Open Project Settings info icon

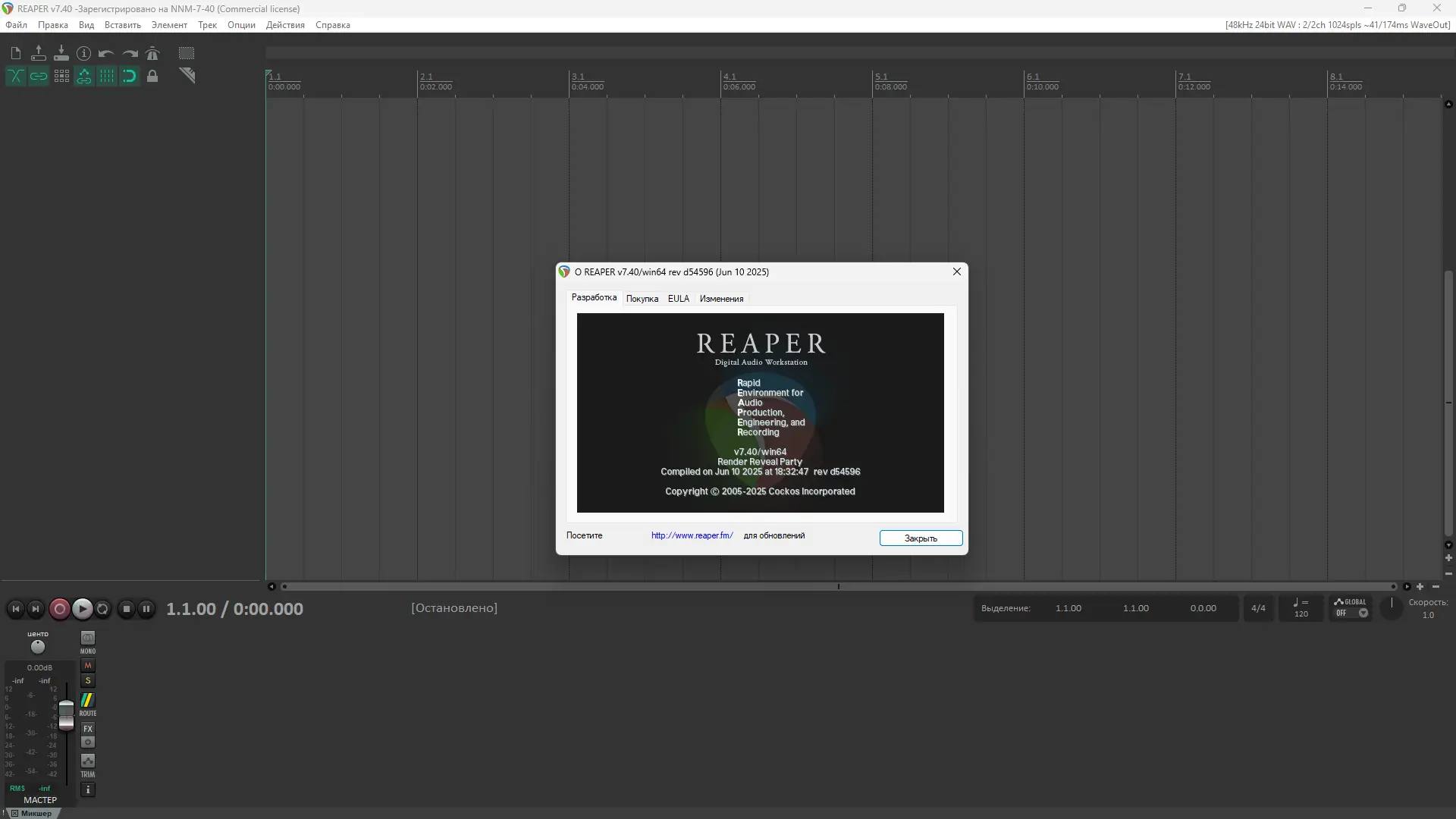(84, 53)
